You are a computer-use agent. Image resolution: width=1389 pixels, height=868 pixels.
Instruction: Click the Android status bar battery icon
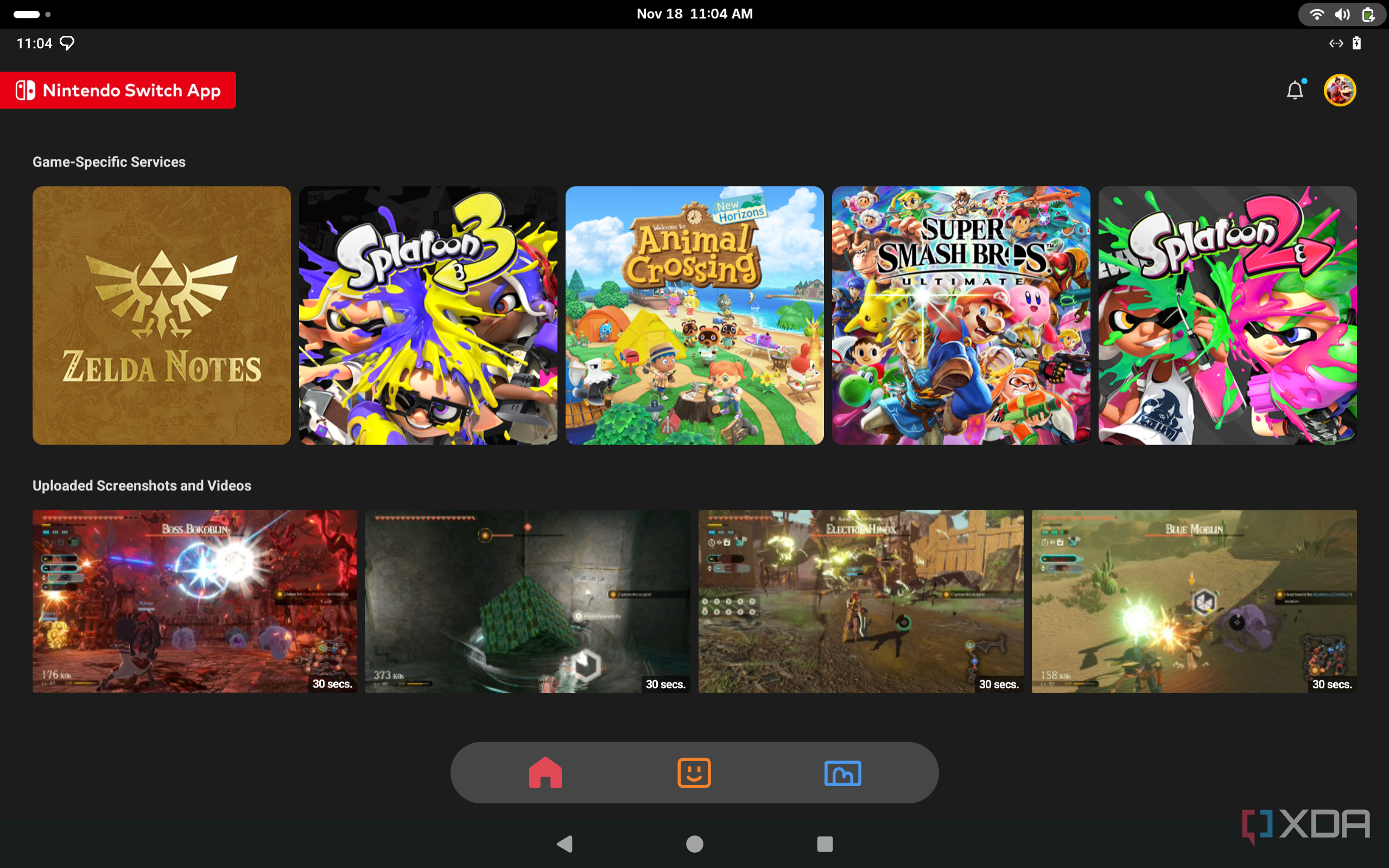[1356, 43]
